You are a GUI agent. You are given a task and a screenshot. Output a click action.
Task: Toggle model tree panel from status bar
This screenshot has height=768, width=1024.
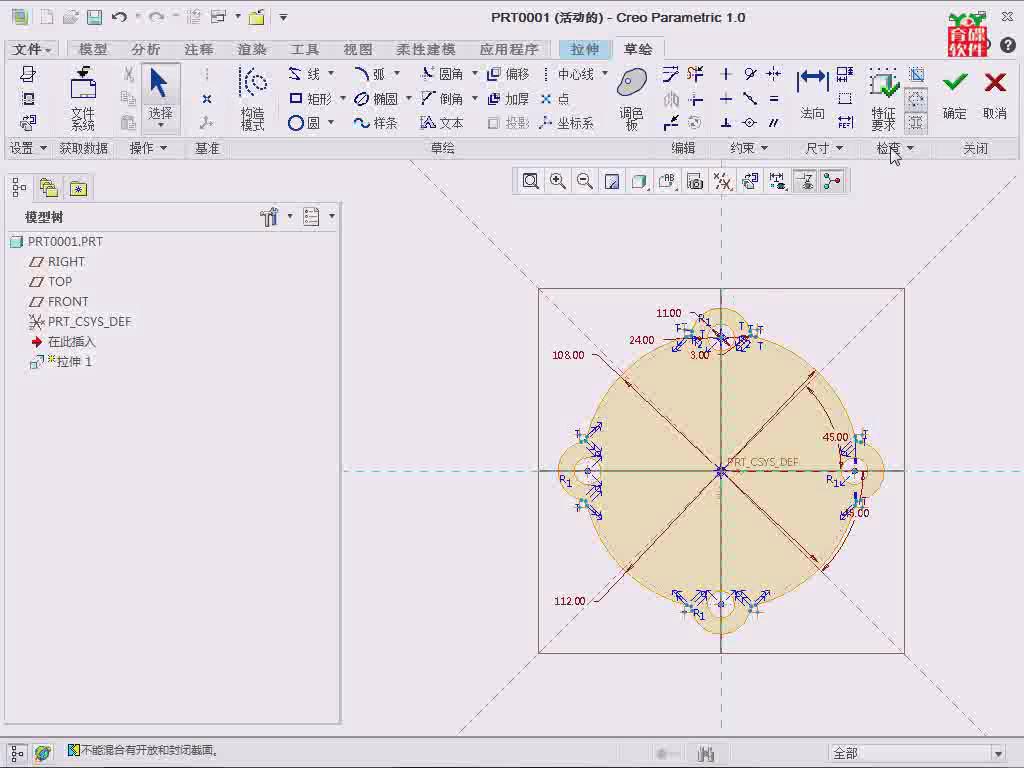pos(17,752)
